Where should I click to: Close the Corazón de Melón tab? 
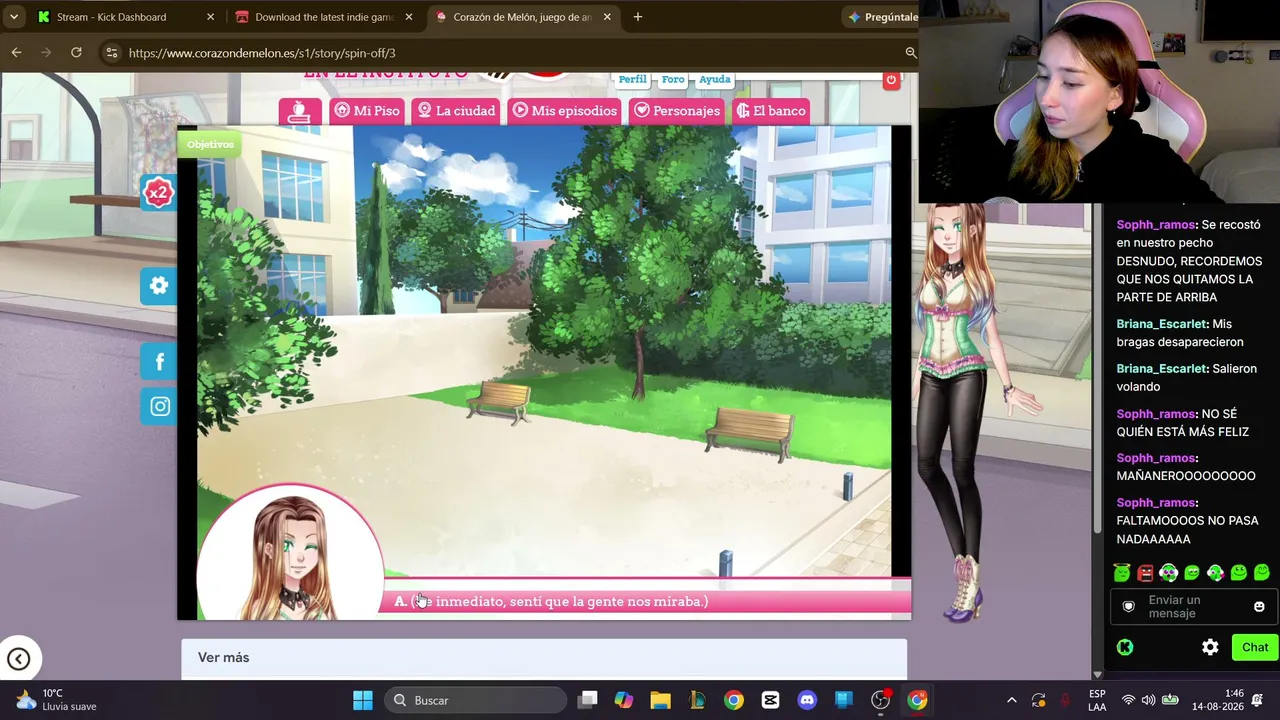(607, 17)
